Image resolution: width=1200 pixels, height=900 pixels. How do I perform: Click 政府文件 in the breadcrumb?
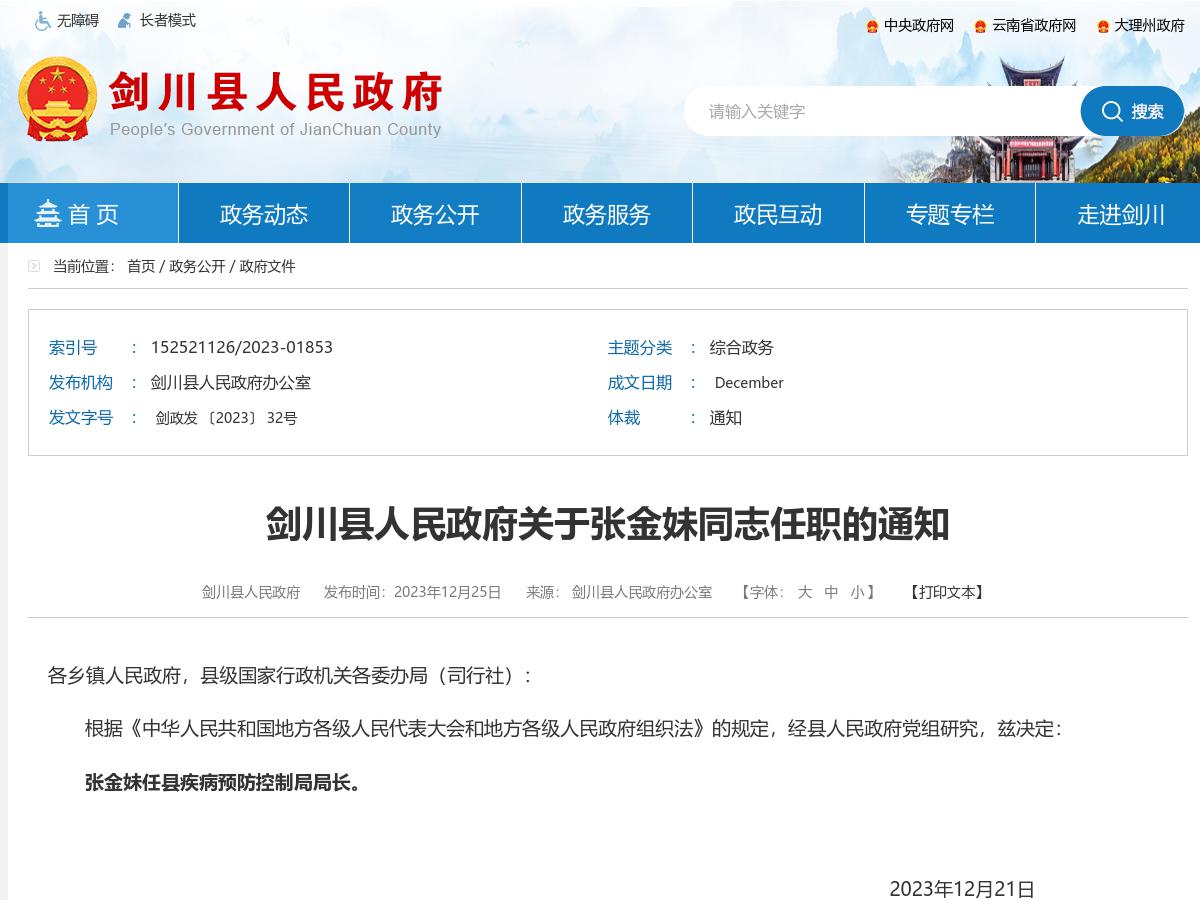(267, 266)
